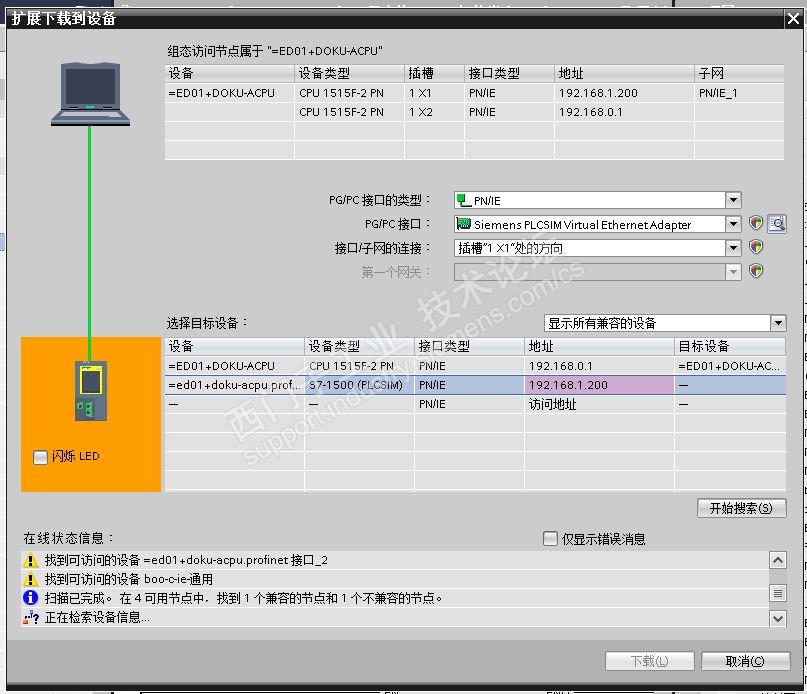Viewport: 807px width, 694px height.
Task: Open the 接口/子网的连接 dropdown
Action: (x=733, y=248)
